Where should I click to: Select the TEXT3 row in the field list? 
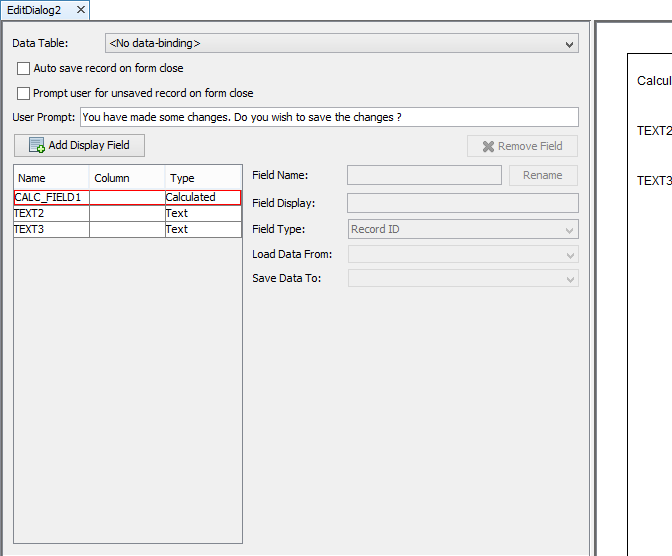tap(50, 230)
